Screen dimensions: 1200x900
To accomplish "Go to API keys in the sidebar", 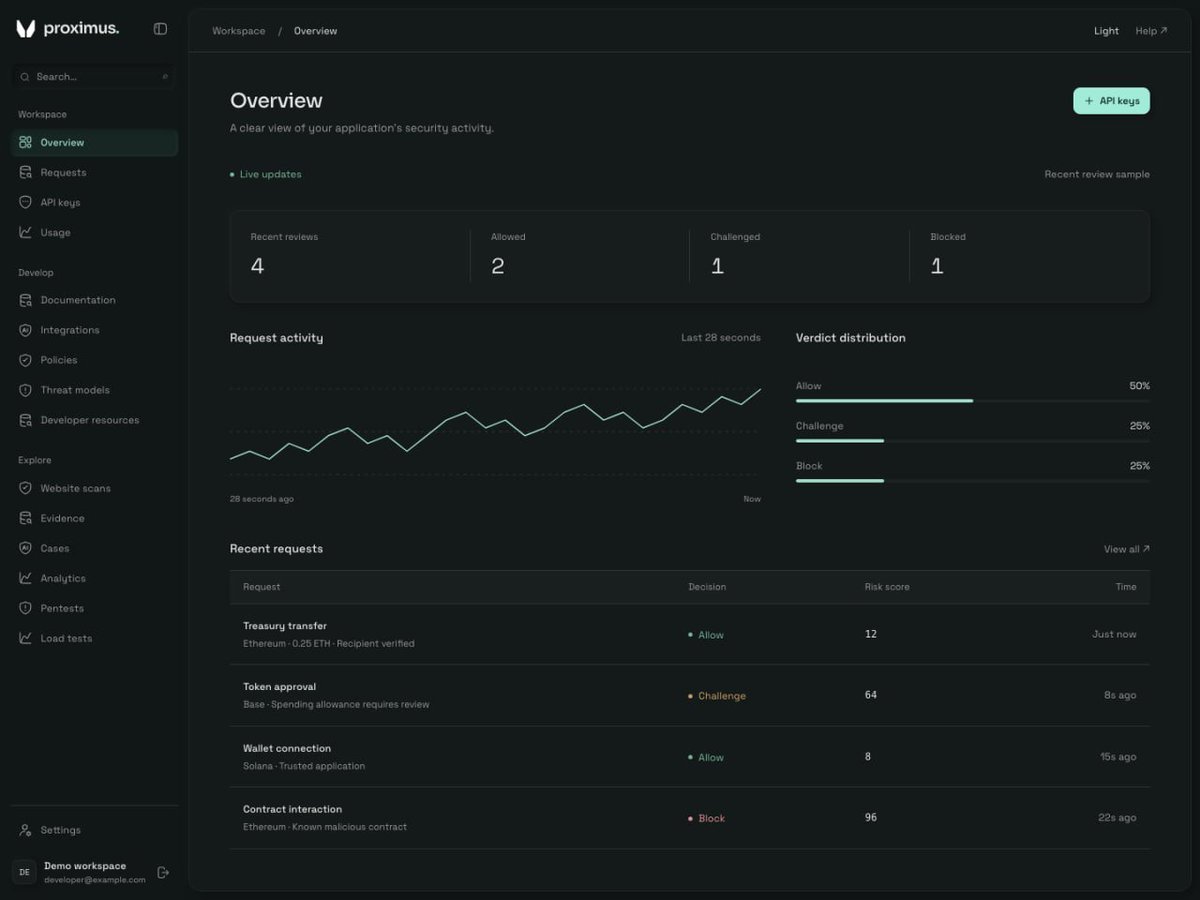I will pos(95,203).
